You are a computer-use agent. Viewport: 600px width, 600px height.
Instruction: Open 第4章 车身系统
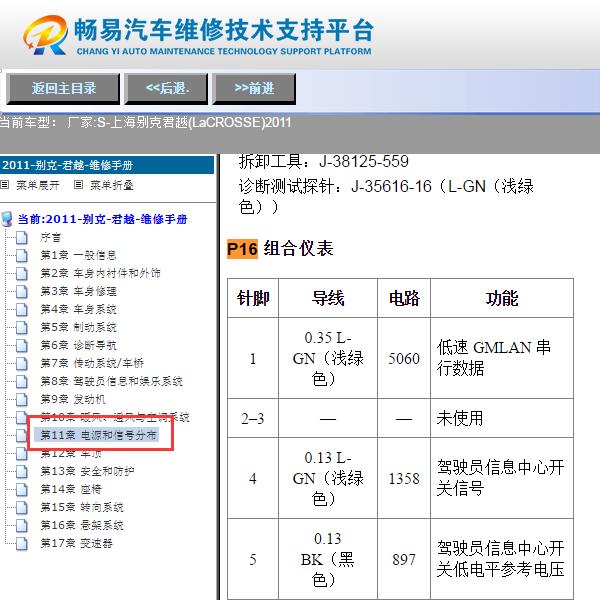tap(78, 309)
